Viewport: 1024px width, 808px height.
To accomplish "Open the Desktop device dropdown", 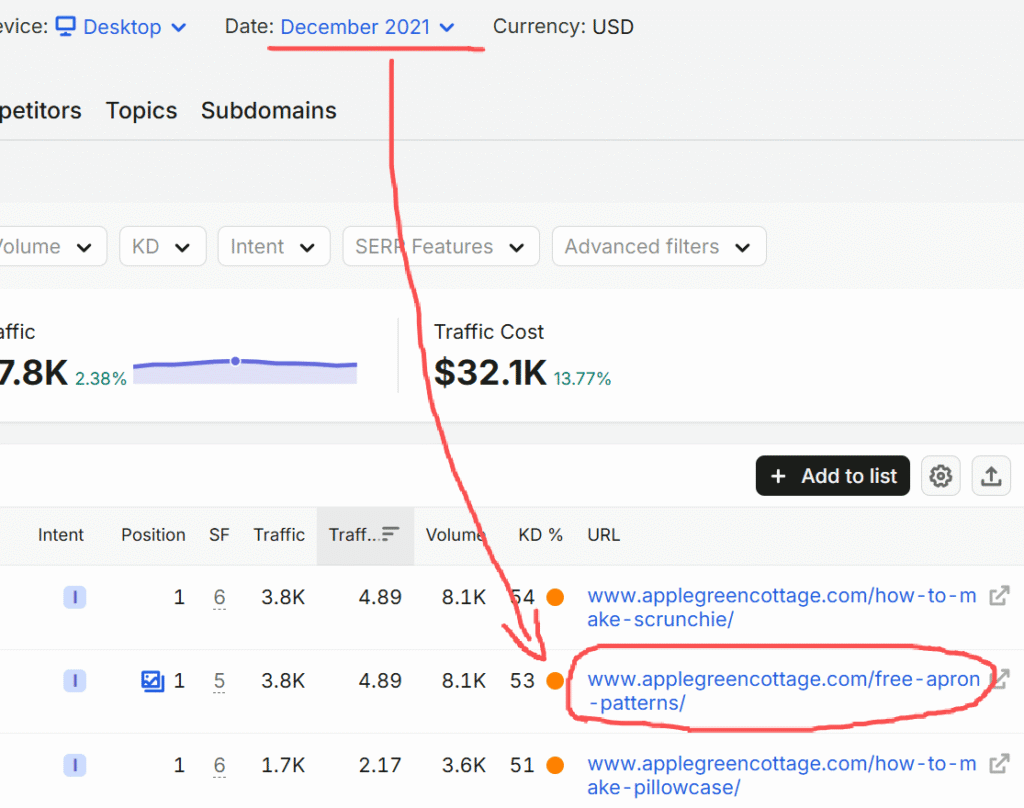I will click(121, 27).
